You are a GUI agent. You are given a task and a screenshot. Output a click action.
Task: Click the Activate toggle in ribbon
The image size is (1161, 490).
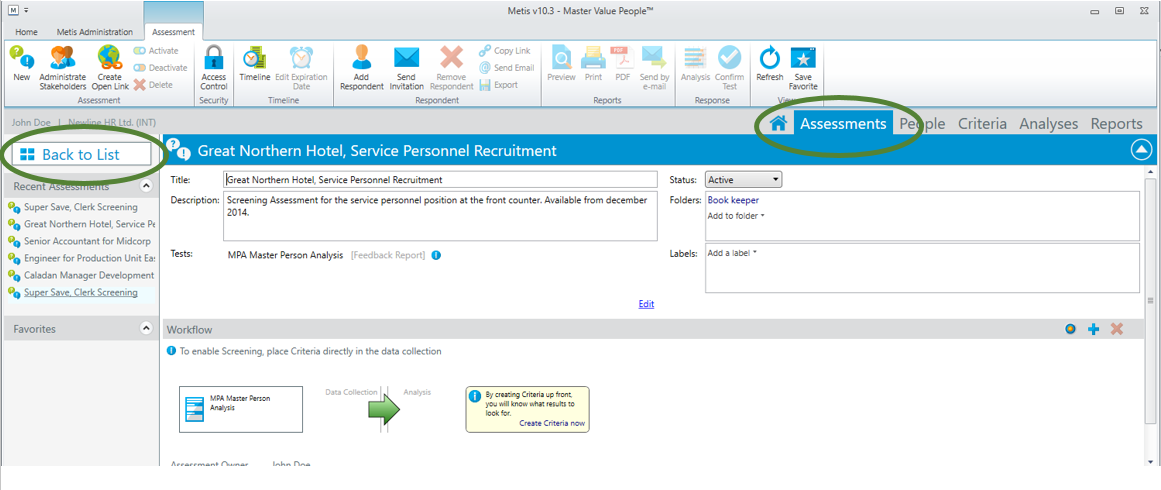click(x=155, y=51)
